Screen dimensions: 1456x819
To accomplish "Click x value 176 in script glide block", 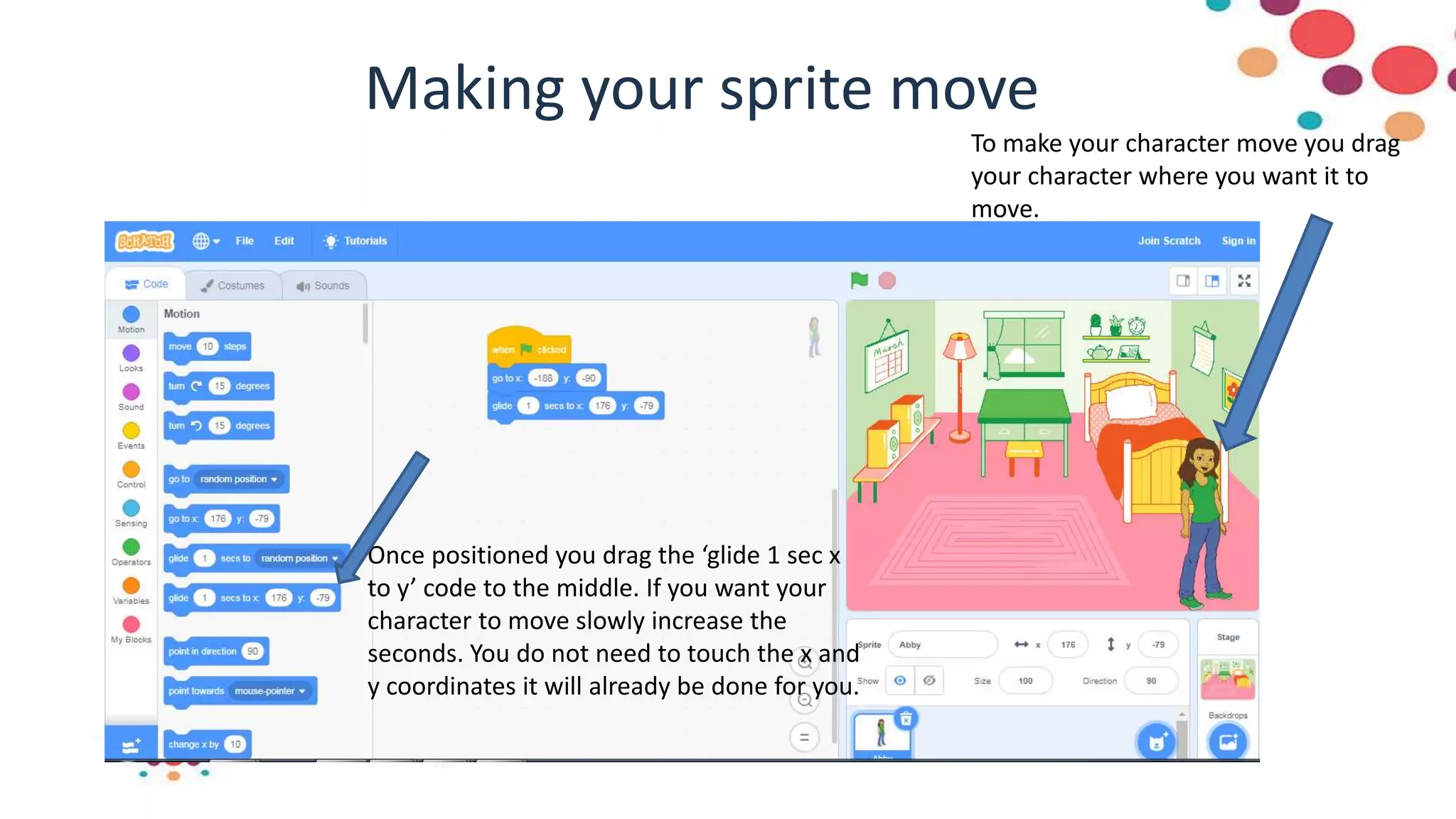I will pos(603,406).
